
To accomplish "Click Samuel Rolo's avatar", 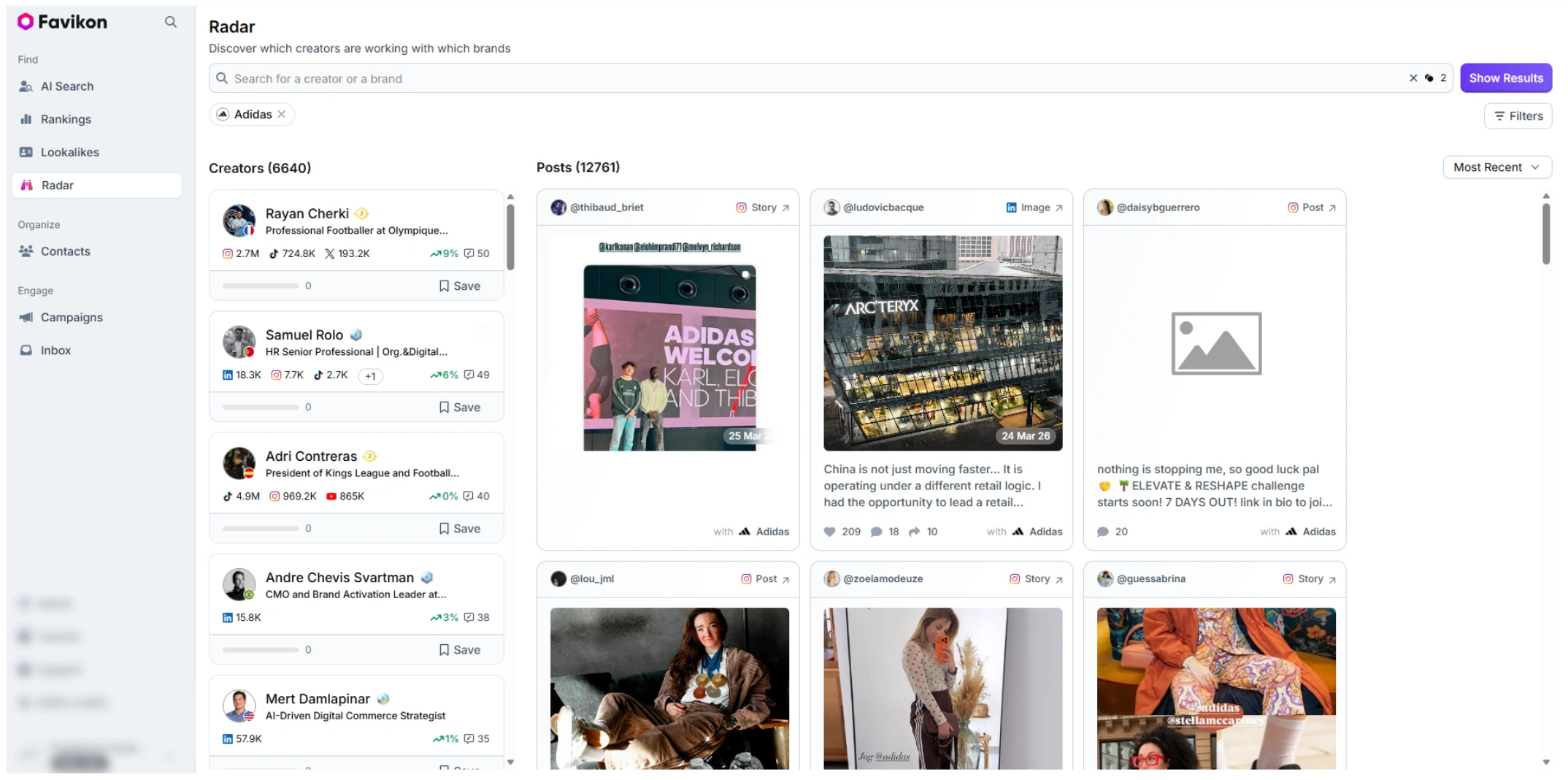I will click(x=239, y=342).
